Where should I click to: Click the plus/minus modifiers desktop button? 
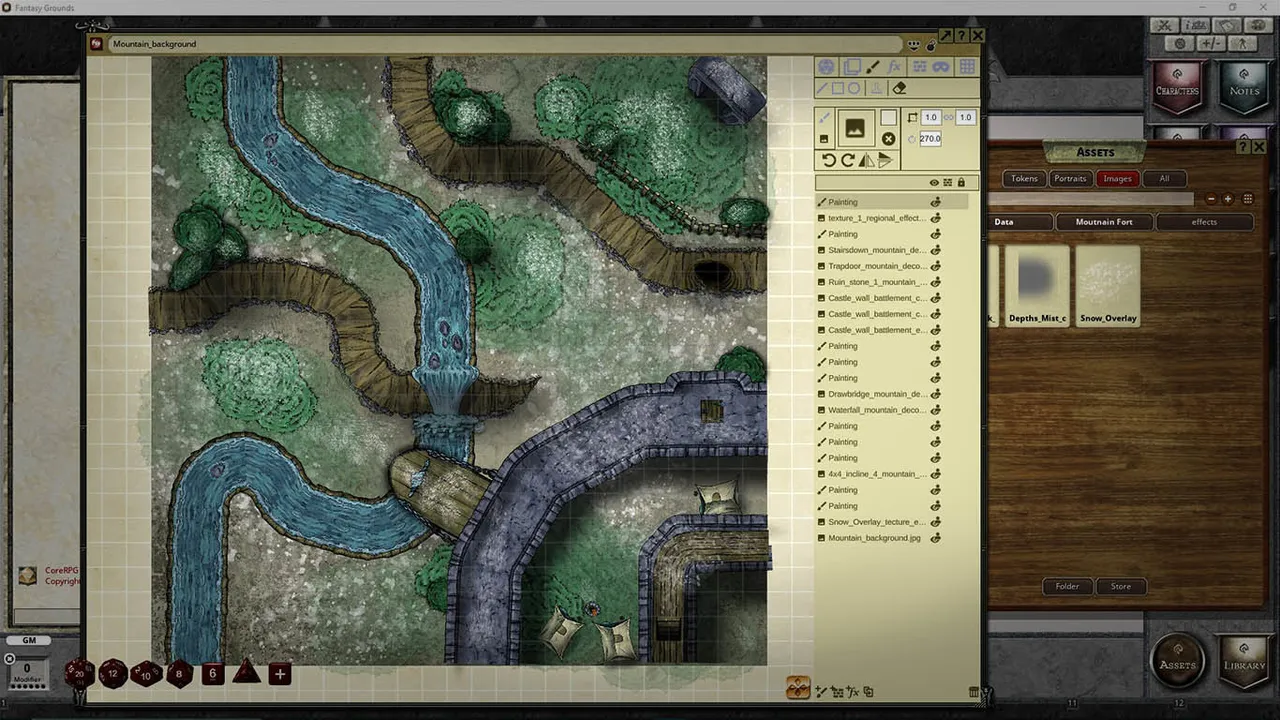click(x=1211, y=43)
